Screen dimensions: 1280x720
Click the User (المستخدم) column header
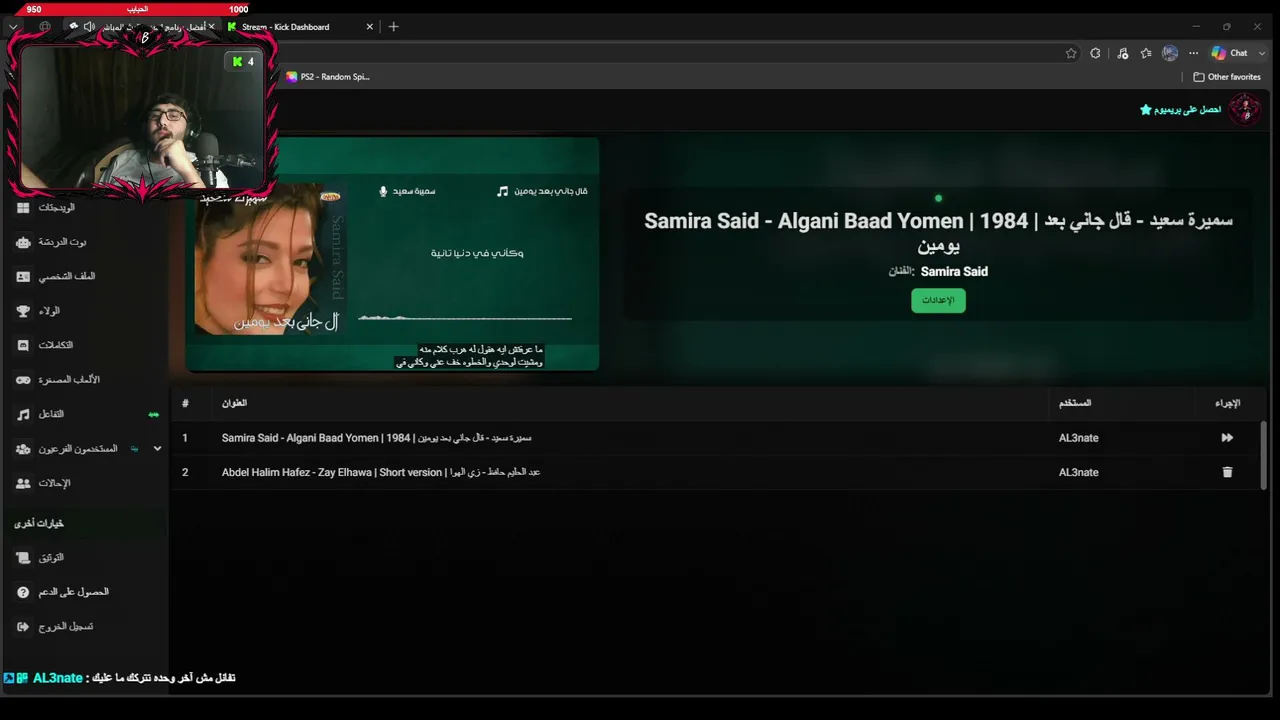coord(1075,403)
